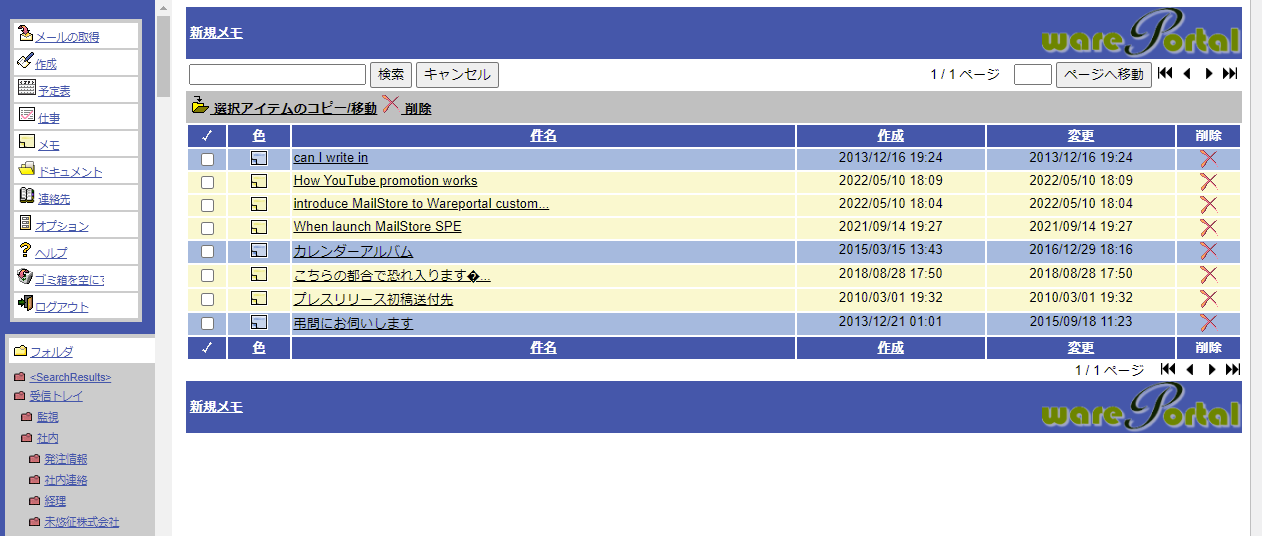Open the SearchResults folder
1262x536 pixels.
coord(70,377)
